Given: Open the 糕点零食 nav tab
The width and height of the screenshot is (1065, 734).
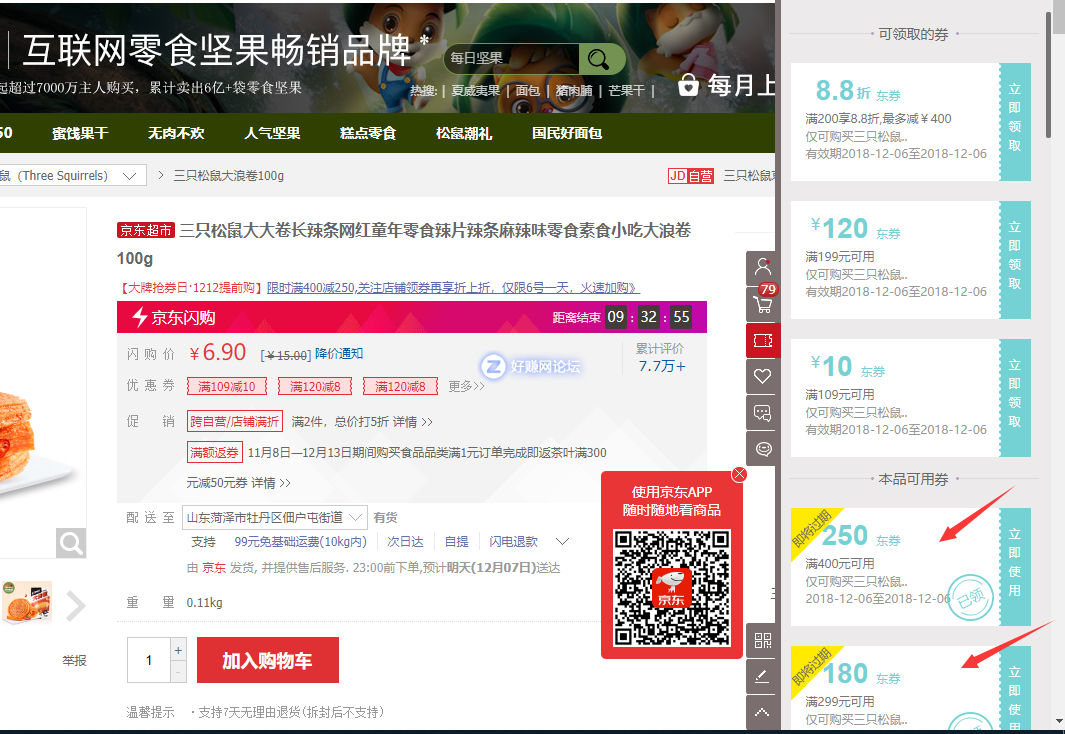Looking at the screenshot, I should point(368,133).
